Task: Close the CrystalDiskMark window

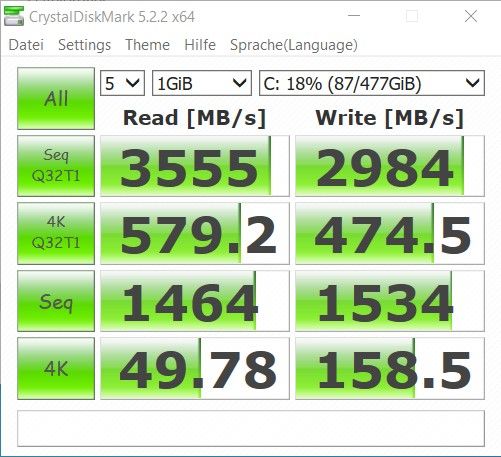Action: coord(471,16)
